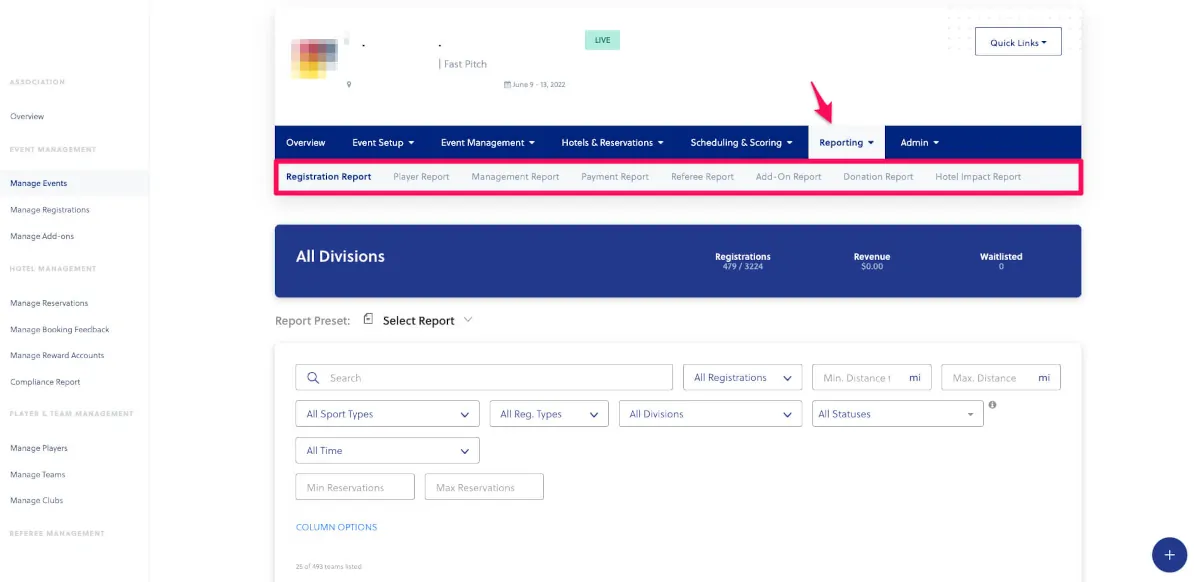Click the report preset document icon
This screenshot has height=582, width=1200.
368,319
